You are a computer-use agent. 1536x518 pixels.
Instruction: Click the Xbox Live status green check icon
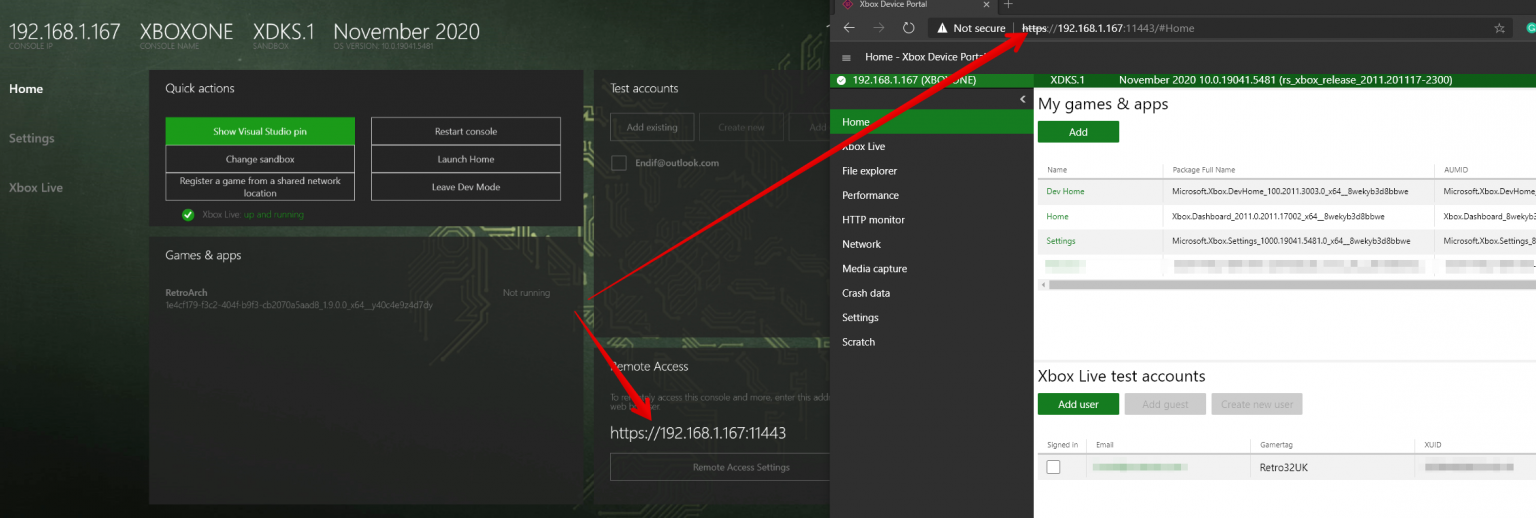[188, 214]
